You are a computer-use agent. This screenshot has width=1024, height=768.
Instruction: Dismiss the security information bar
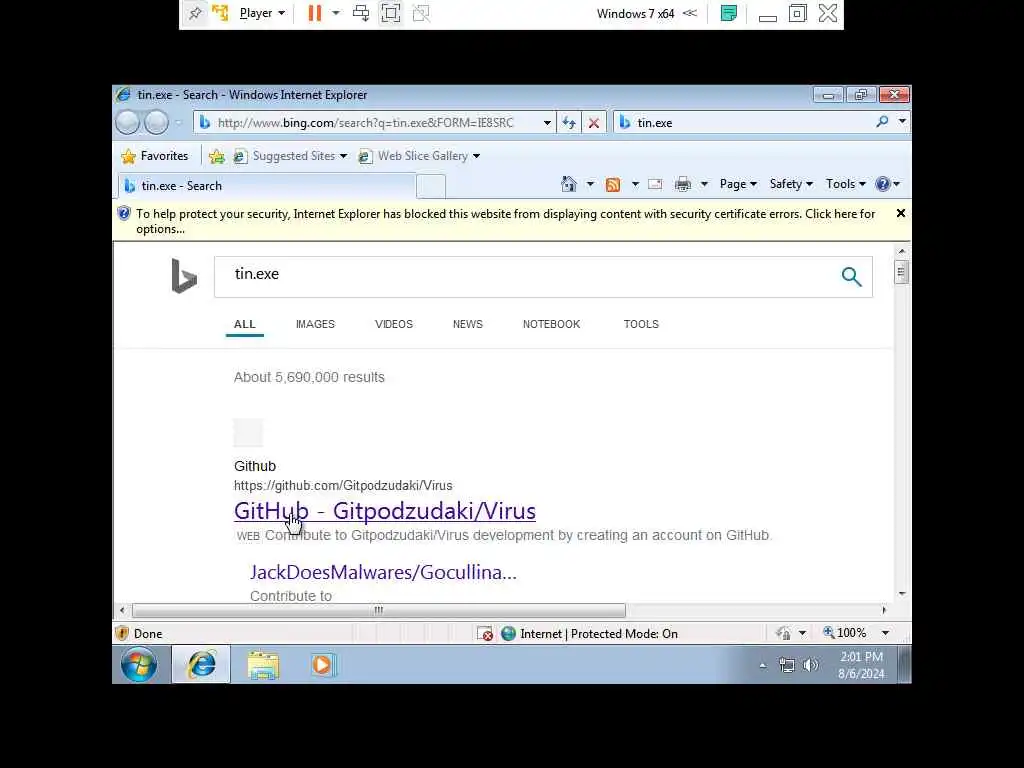coord(901,214)
